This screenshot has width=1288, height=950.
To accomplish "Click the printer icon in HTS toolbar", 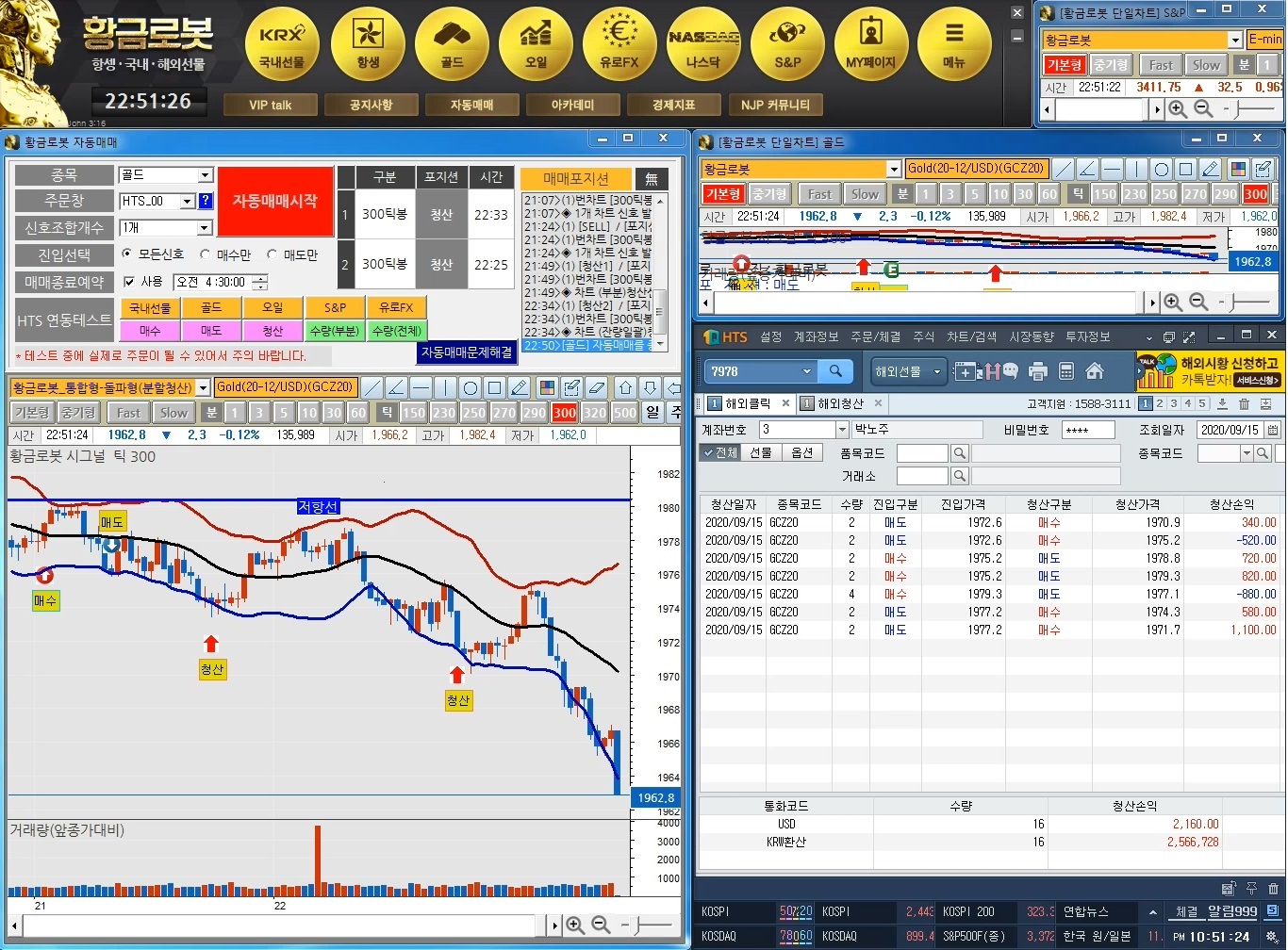I will tap(1038, 371).
